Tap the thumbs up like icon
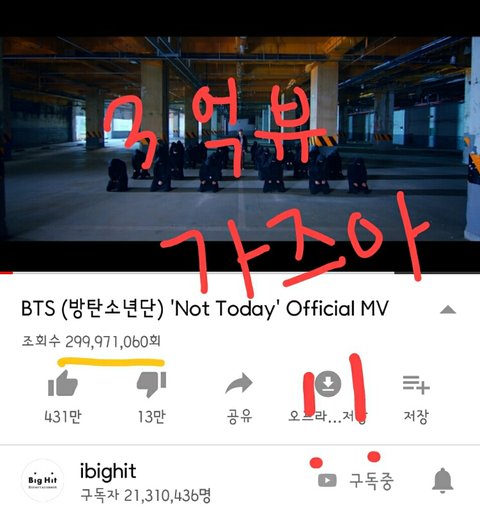Image resolution: width=480 pixels, height=515 pixels. pyautogui.click(x=63, y=384)
